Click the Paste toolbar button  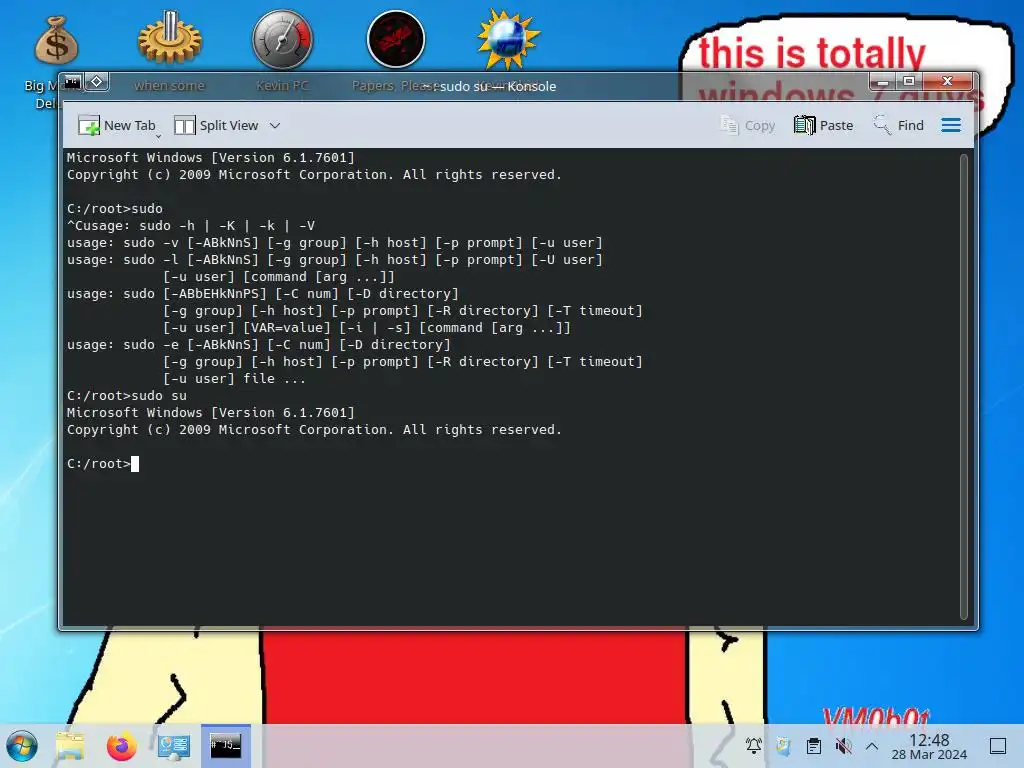click(824, 125)
